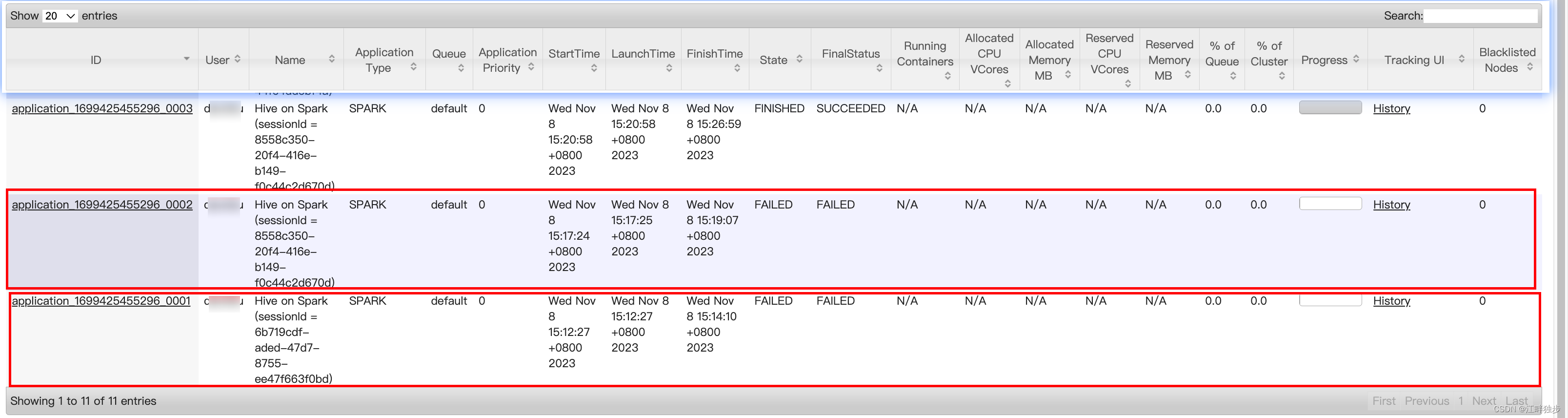Sort by FinalStatus column sort icon
1568x418 pixels.
[x=879, y=68]
